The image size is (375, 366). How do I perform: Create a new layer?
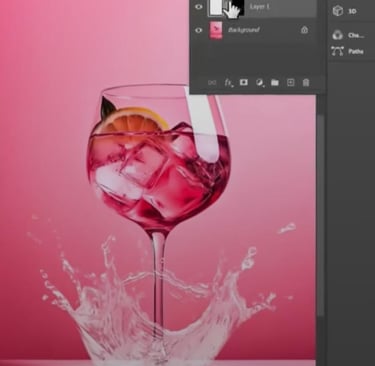click(290, 82)
